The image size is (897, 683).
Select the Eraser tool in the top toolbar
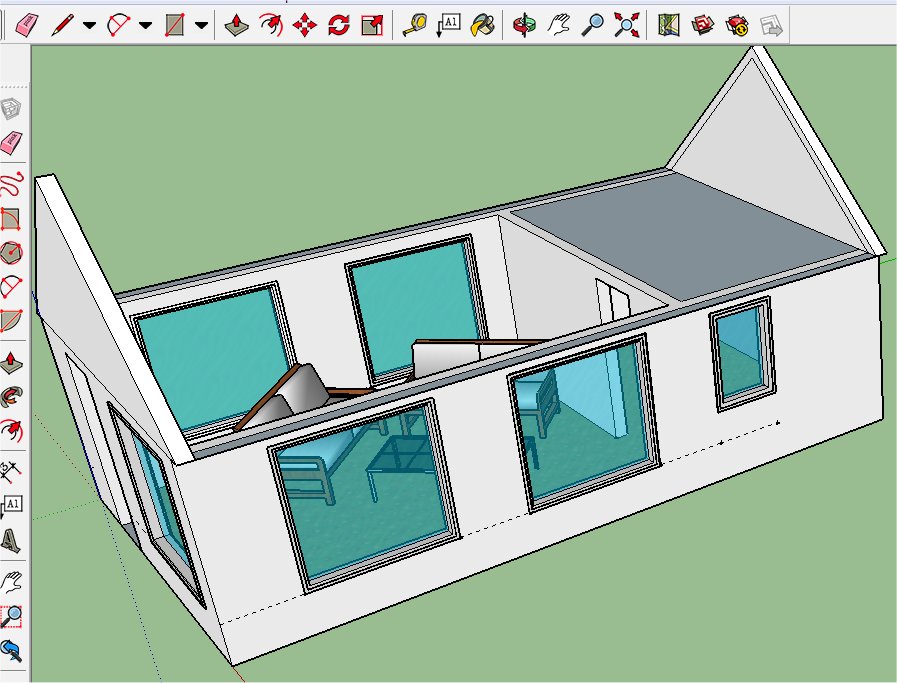tap(25, 25)
